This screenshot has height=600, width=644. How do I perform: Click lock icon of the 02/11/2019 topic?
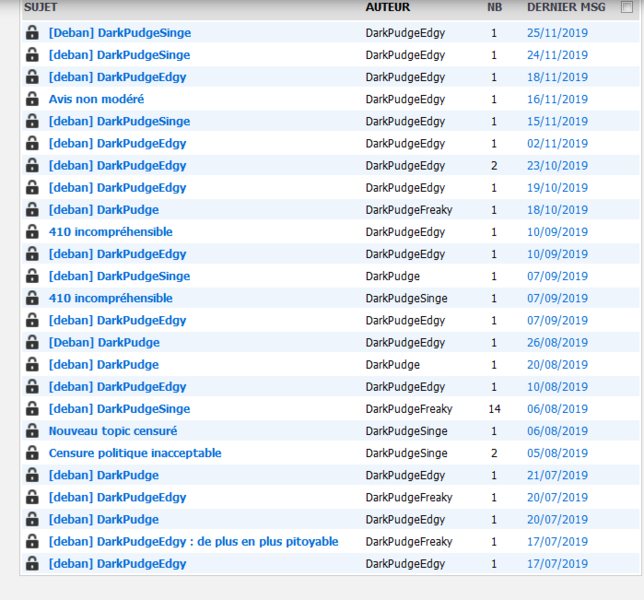[x=32, y=143]
